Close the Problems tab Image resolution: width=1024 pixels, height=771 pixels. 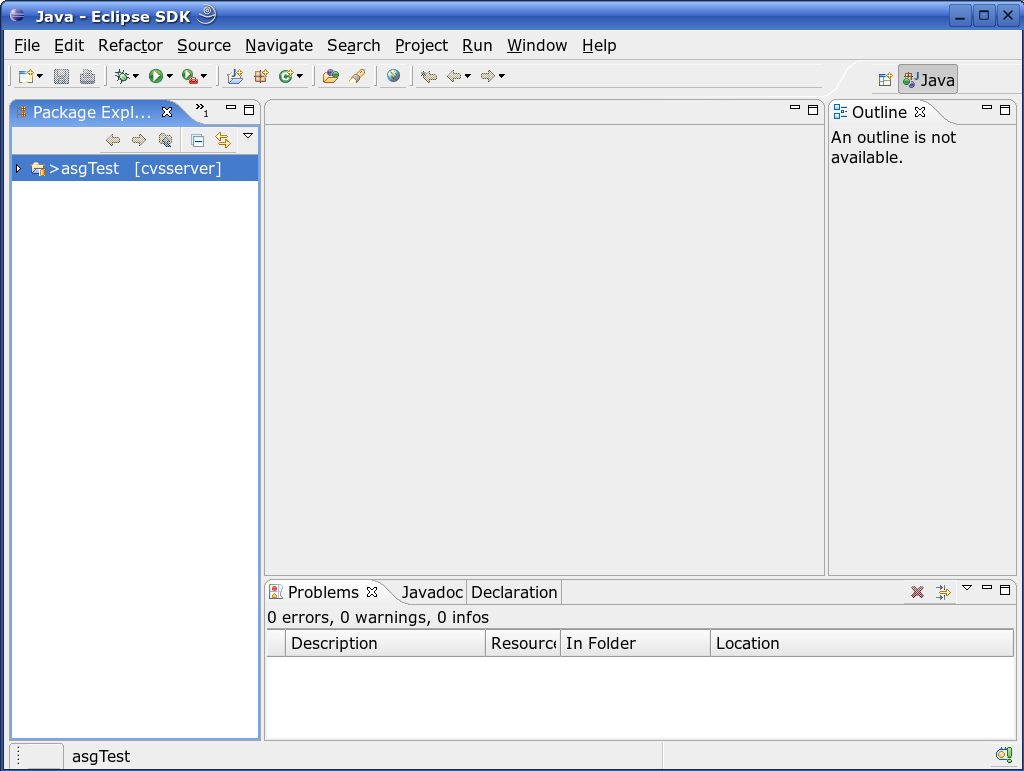coord(372,592)
